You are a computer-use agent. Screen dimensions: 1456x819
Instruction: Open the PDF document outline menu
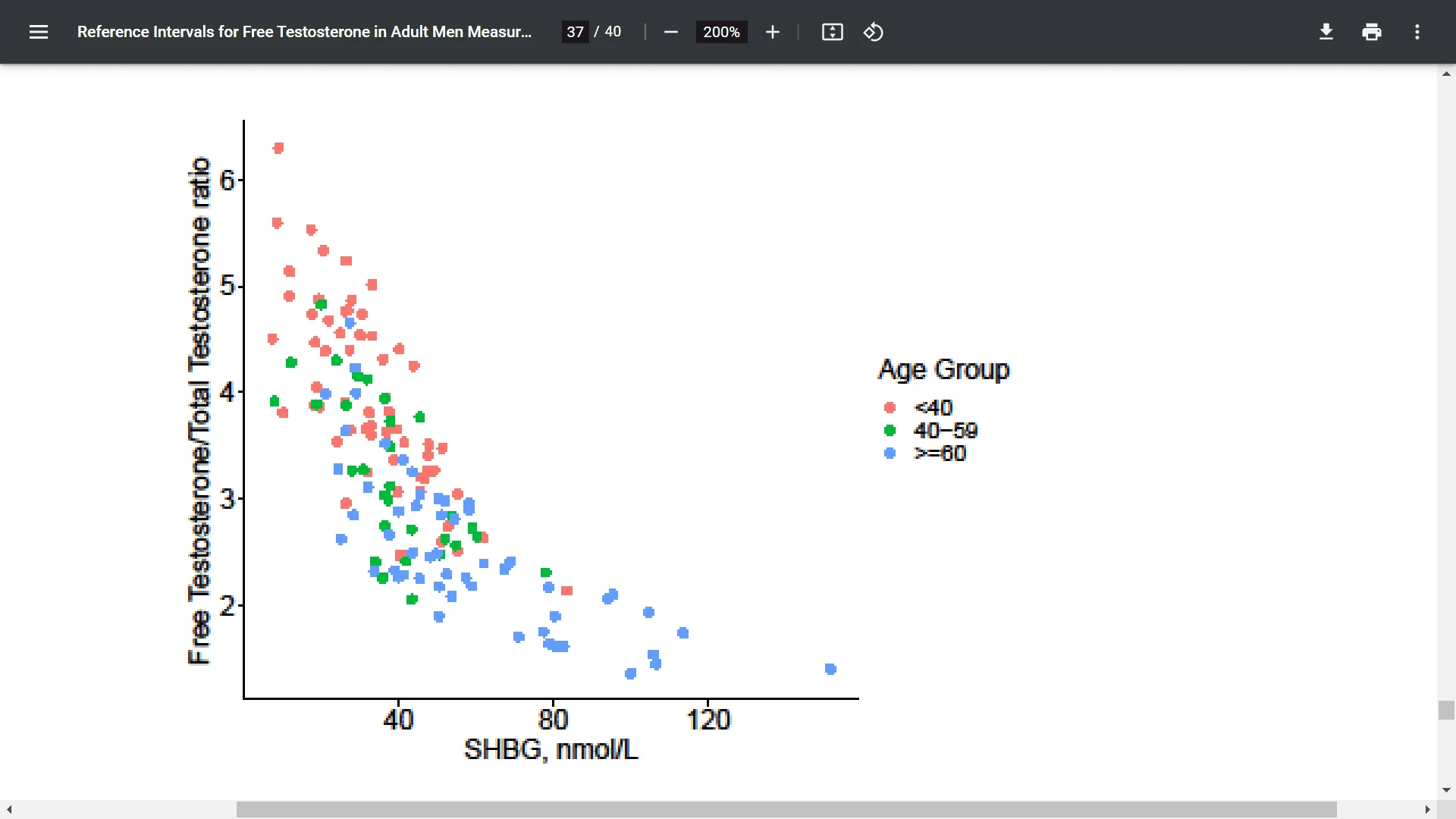pos(38,32)
